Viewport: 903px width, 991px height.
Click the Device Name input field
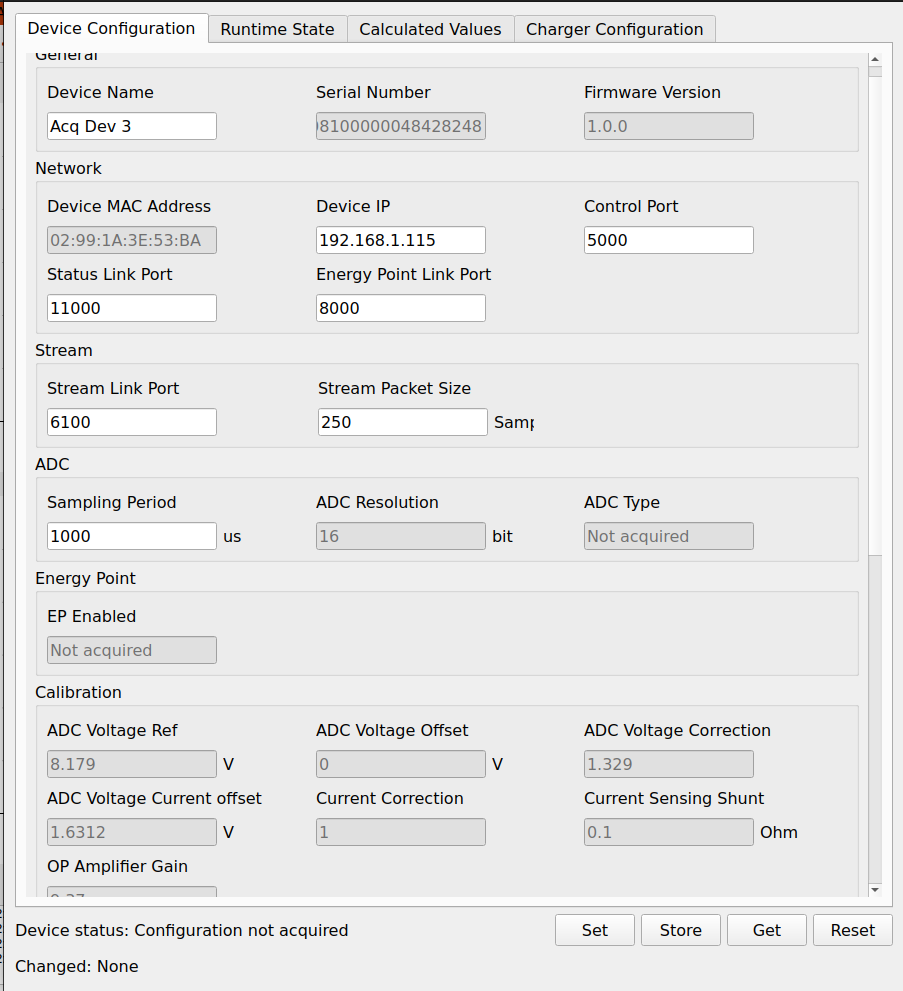pyautogui.click(x=132, y=126)
